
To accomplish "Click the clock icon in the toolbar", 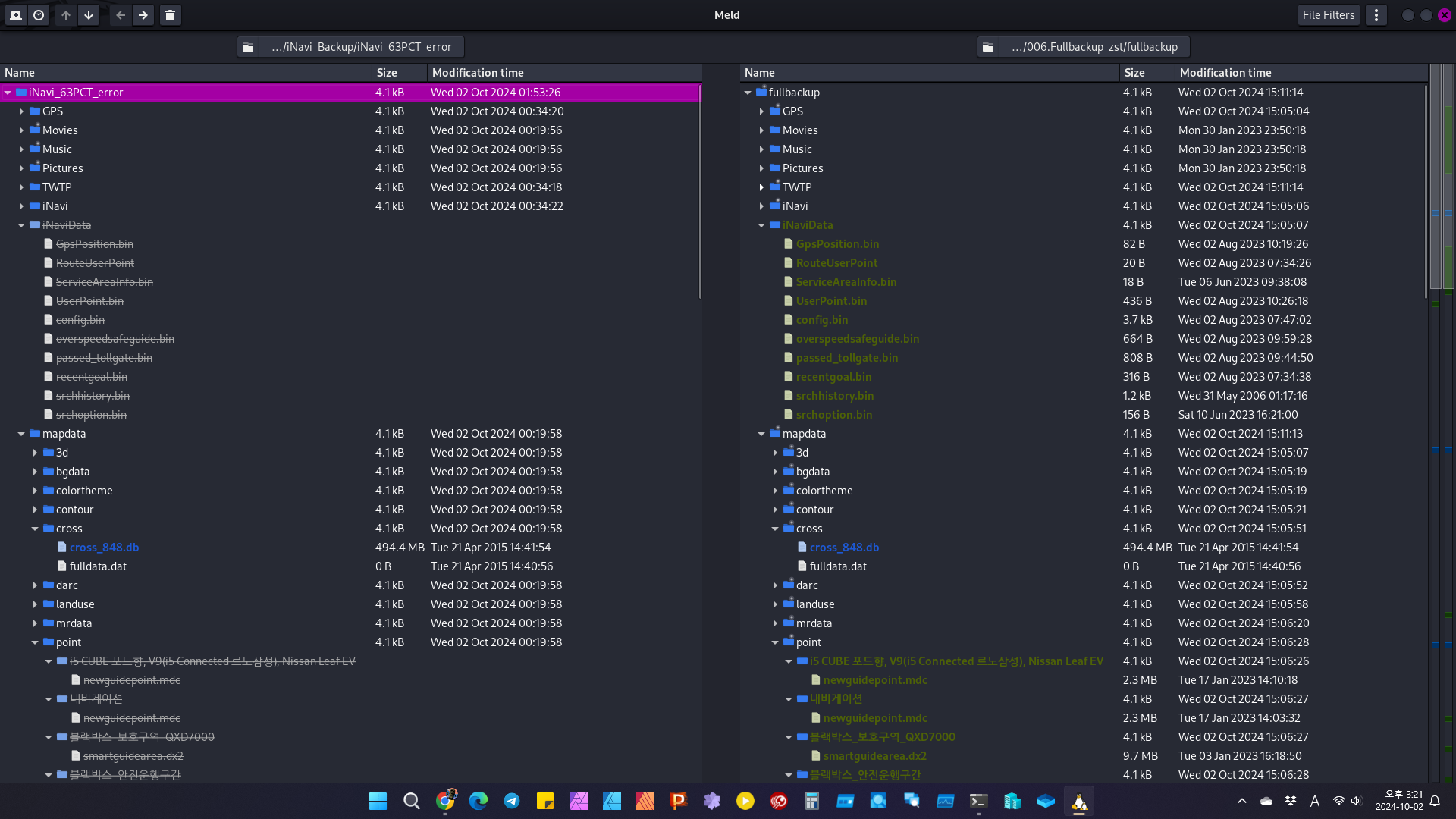I will coord(39,15).
